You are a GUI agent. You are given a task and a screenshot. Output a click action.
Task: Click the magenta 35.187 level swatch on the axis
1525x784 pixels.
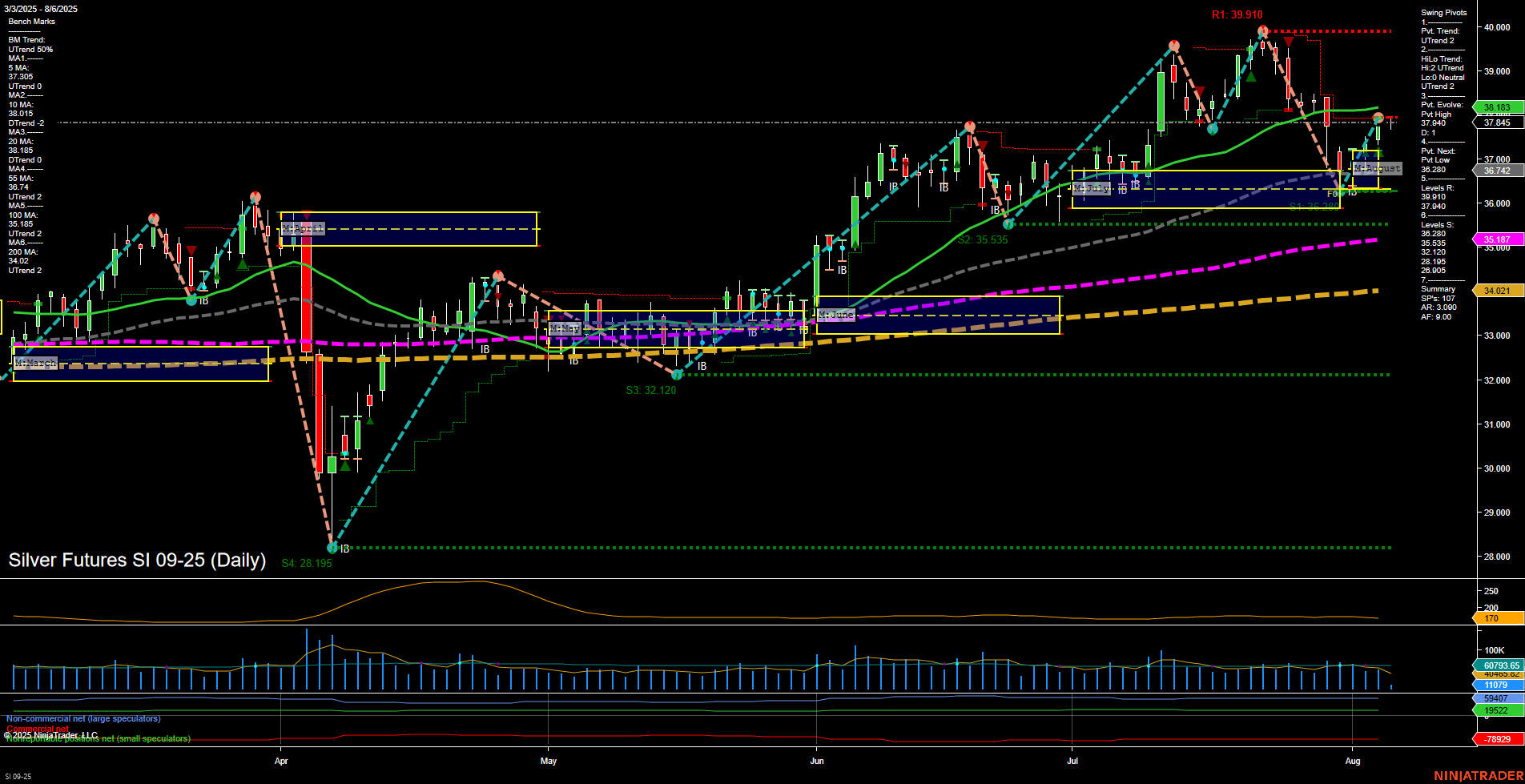point(1496,239)
